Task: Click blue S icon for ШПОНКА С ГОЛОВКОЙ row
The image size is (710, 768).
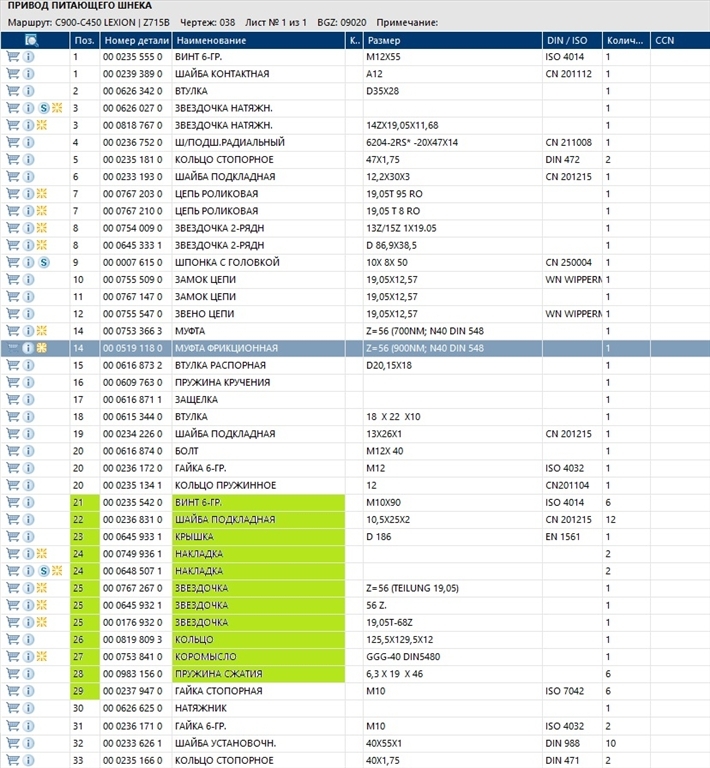Action: click(x=44, y=262)
